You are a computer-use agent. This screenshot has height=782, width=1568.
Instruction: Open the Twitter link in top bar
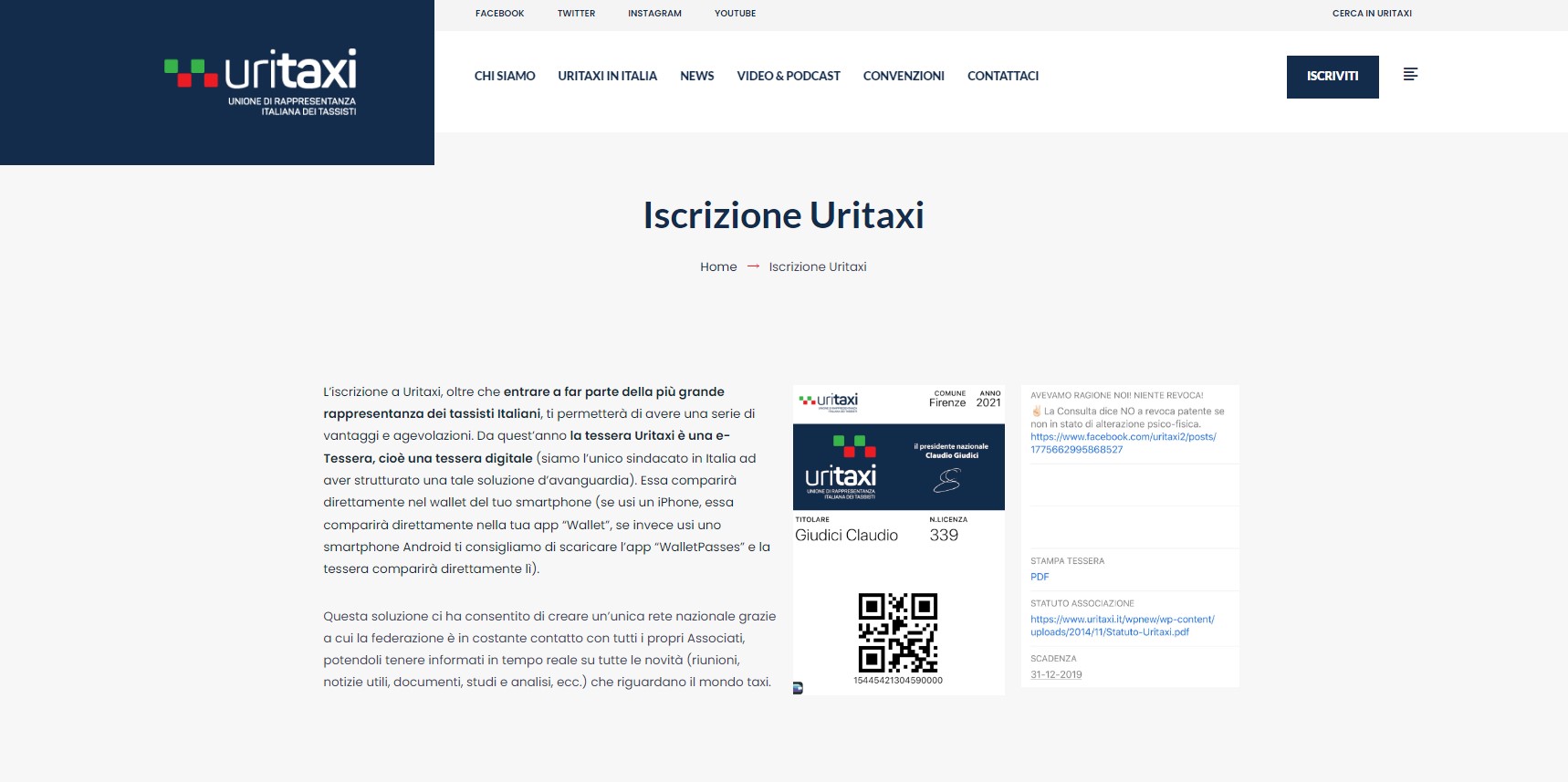(576, 14)
